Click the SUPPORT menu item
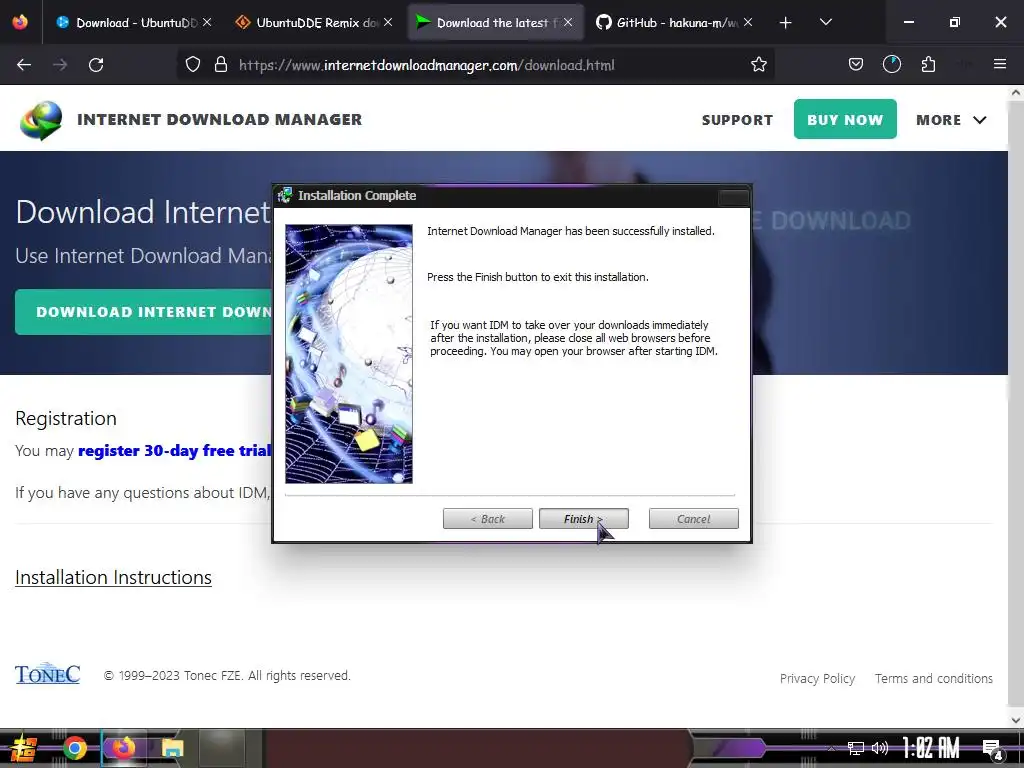Image resolution: width=1024 pixels, height=768 pixels. [737, 120]
